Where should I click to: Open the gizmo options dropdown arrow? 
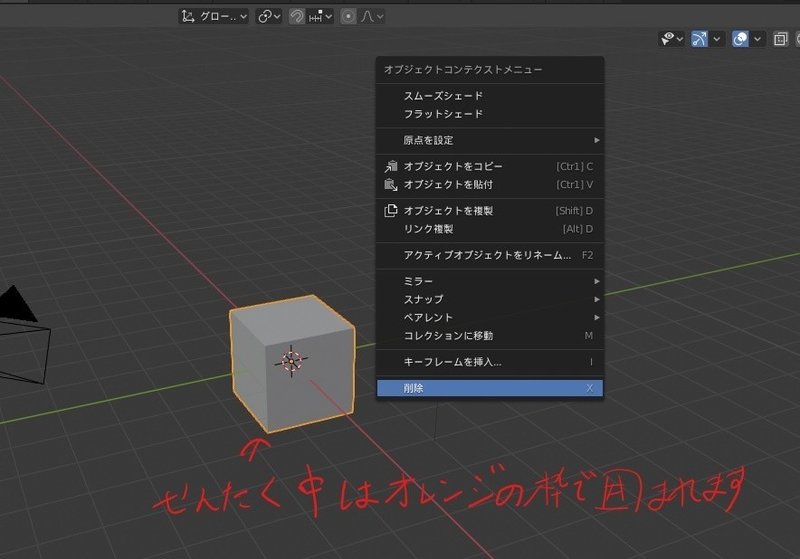[717, 39]
